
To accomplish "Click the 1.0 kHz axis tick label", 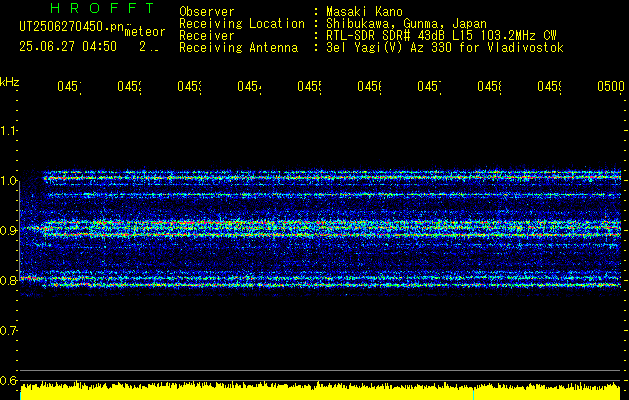I will click(x=8, y=181).
